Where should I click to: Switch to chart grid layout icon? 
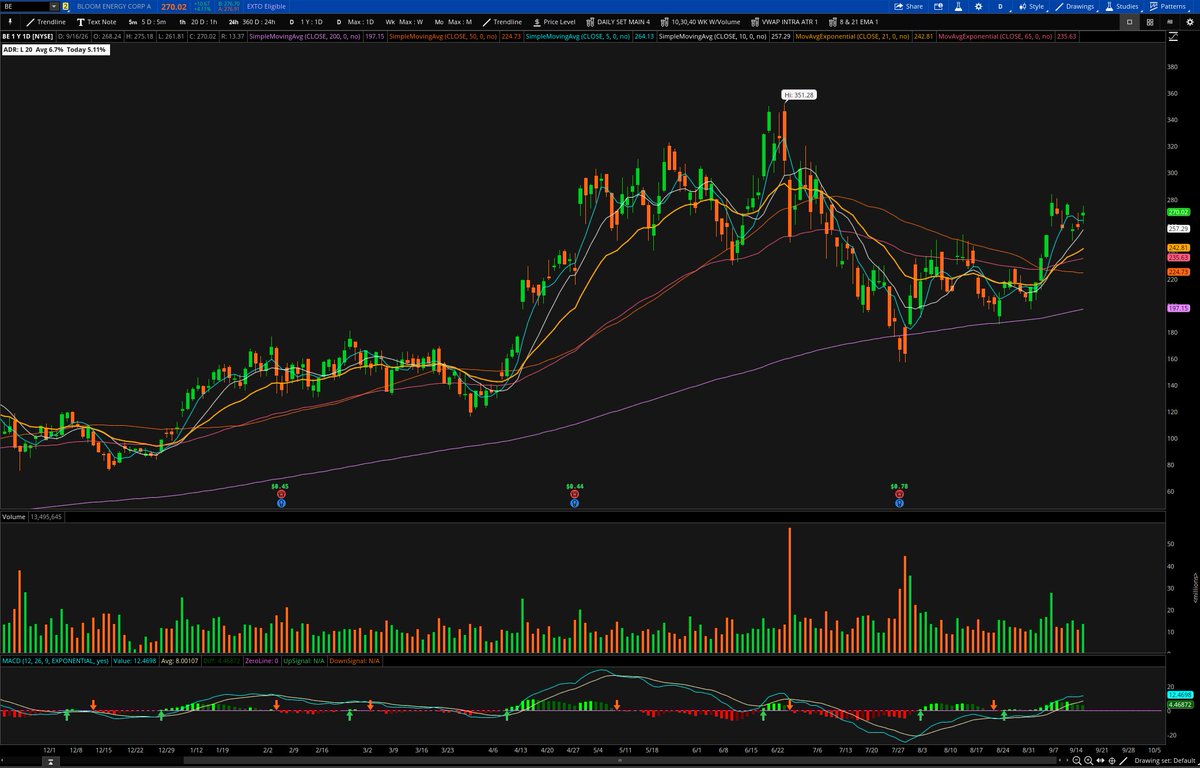(1150, 21)
